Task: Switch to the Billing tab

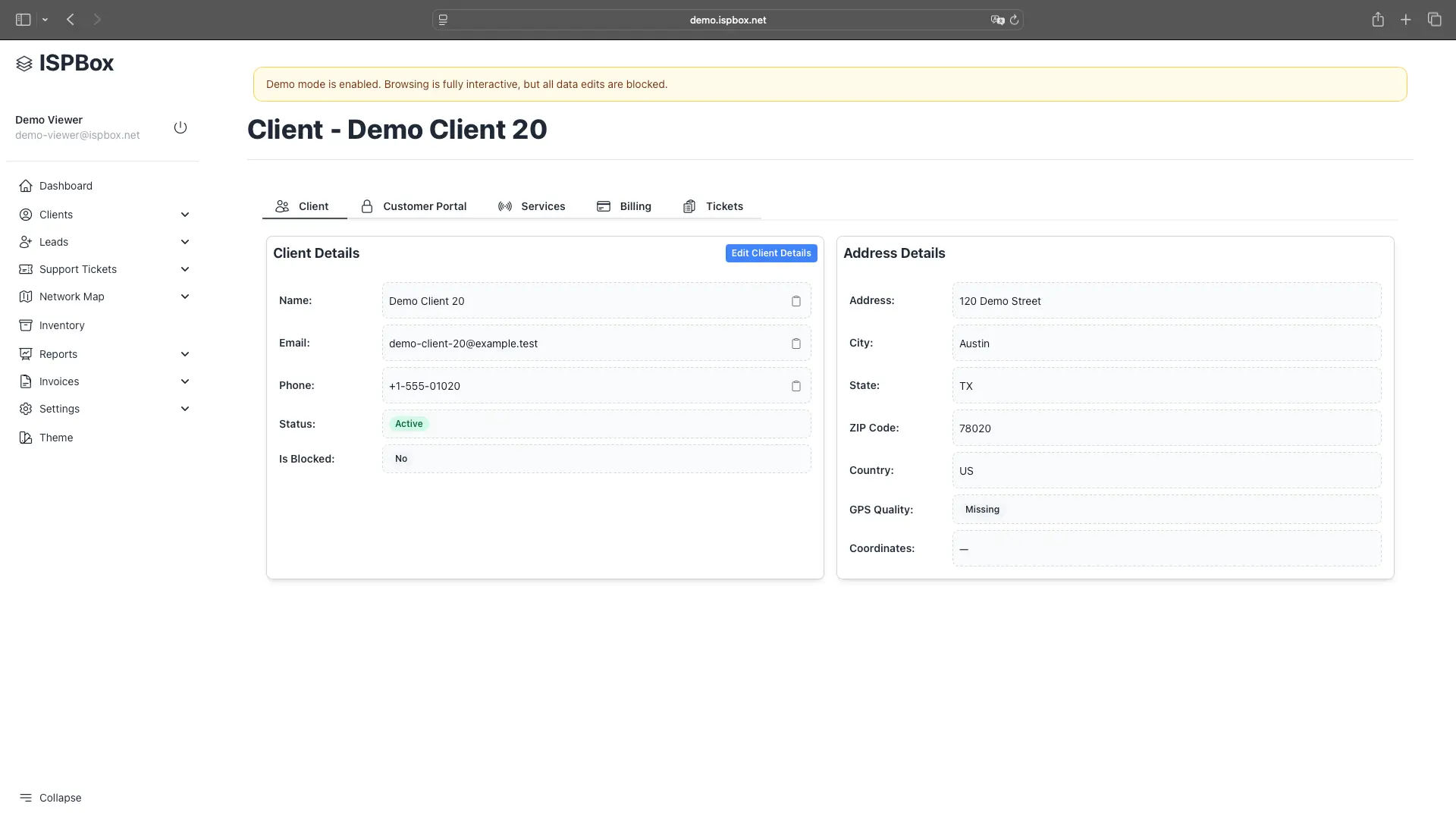Action: coord(625,206)
